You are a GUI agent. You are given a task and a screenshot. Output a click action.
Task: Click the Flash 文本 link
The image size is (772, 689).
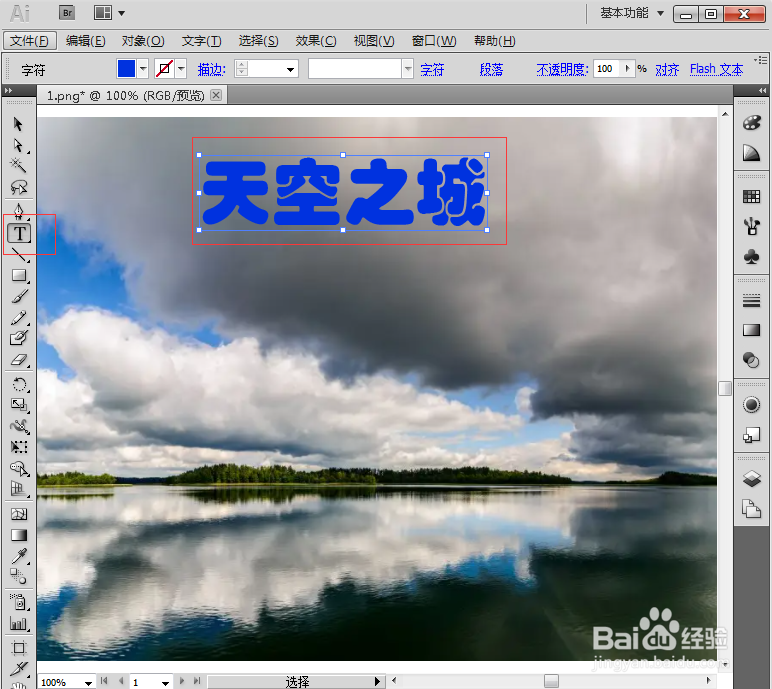pyautogui.click(x=716, y=69)
